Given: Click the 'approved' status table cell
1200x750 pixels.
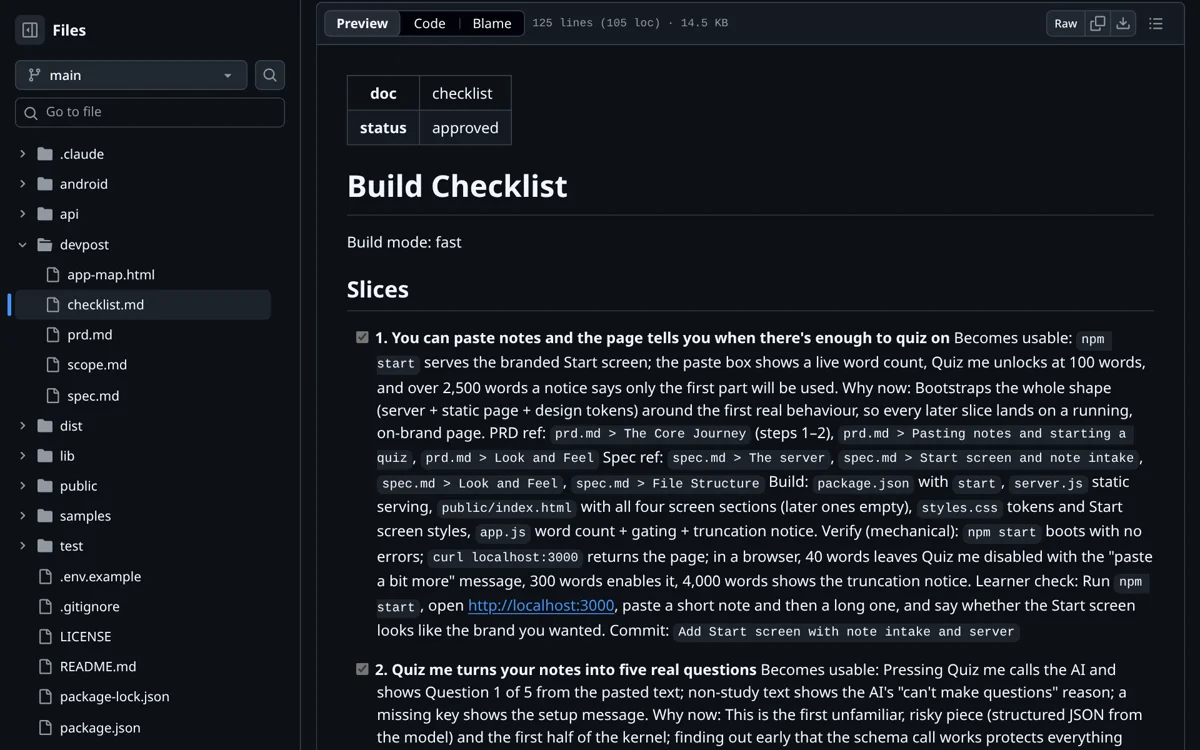Looking at the screenshot, I should click(465, 128).
